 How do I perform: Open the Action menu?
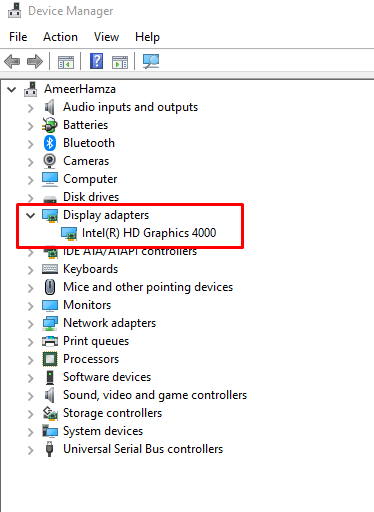point(60,37)
